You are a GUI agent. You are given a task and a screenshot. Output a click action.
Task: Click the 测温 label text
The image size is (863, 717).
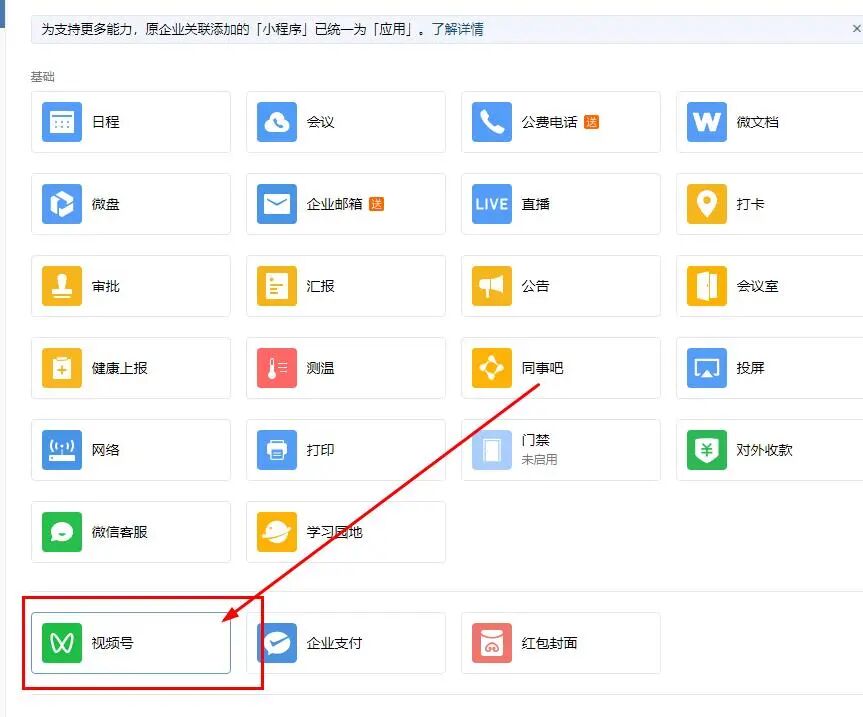pyautogui.click(x=320, y=368)
